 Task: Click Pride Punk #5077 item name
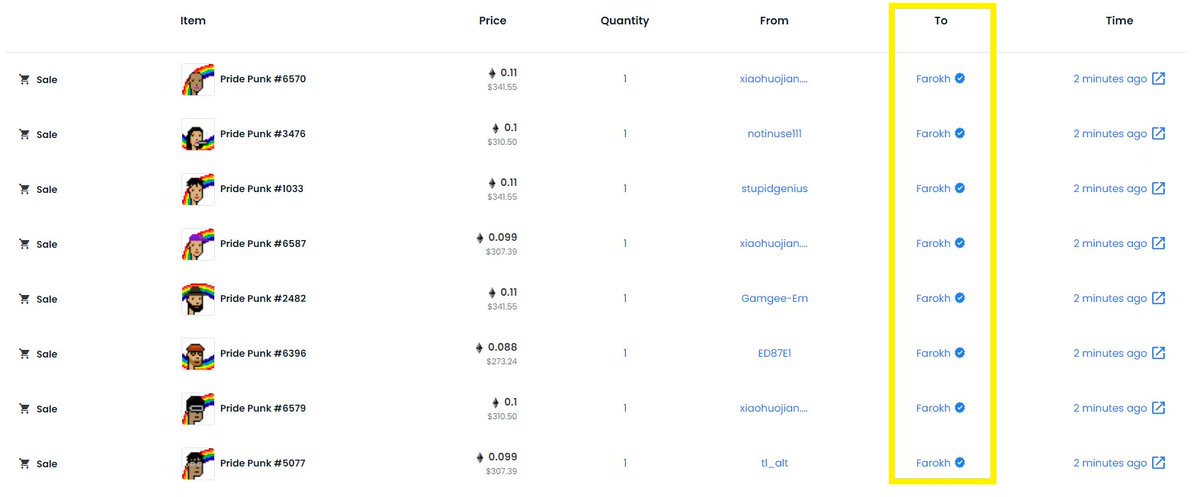(x=263, y=464)
